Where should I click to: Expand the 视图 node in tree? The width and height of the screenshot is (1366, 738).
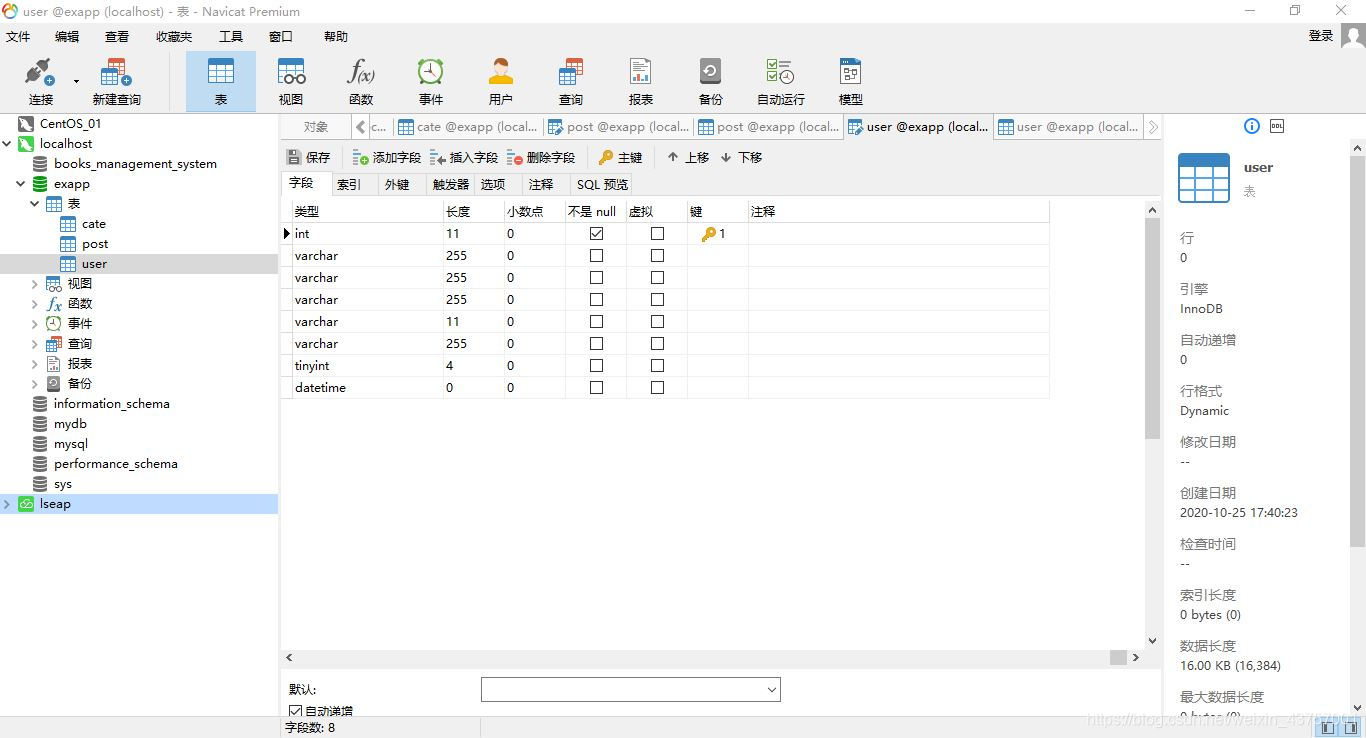click(35, 284)
